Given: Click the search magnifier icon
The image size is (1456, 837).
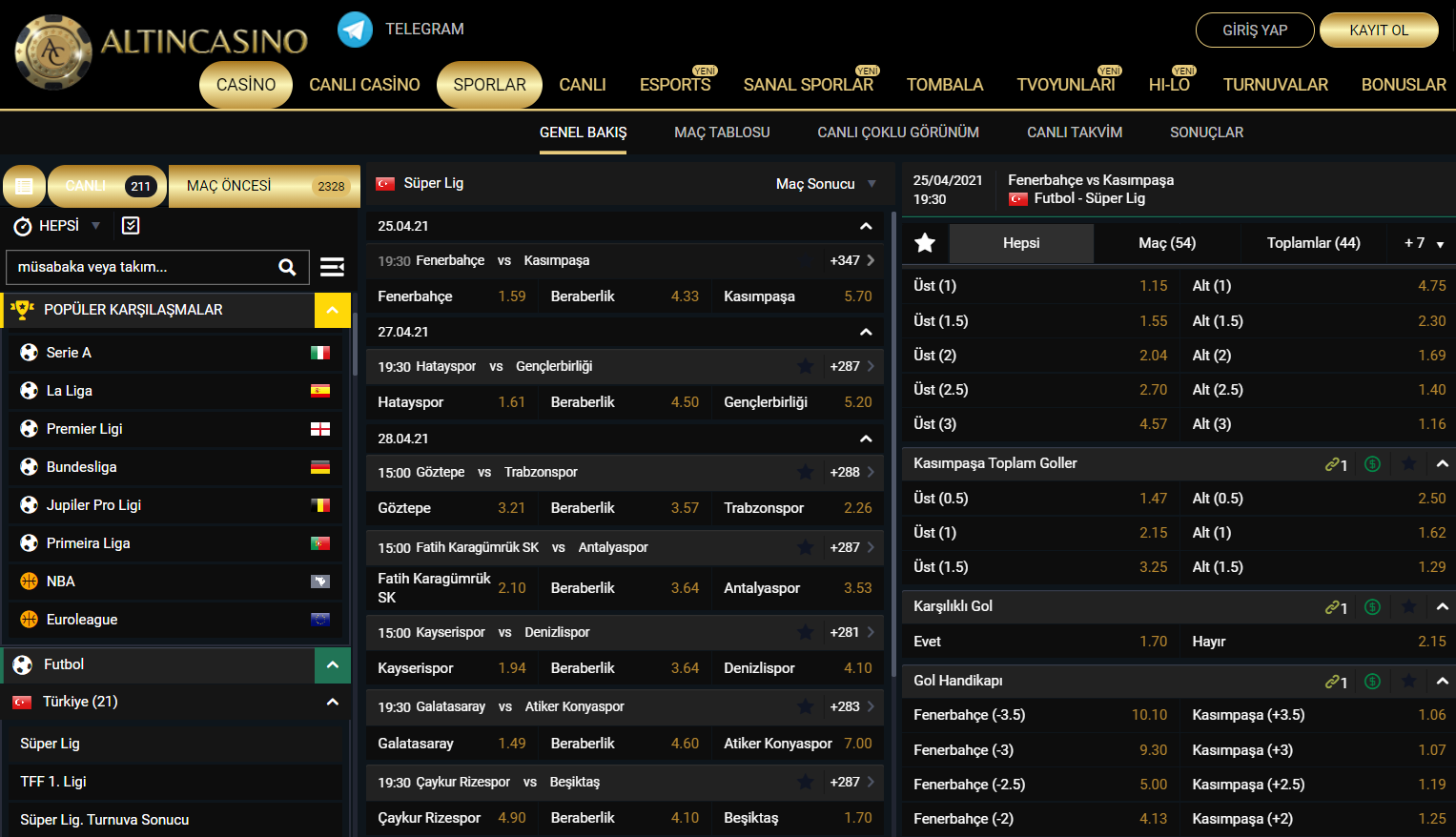Looking at the screenshot, I should [287, 267].
